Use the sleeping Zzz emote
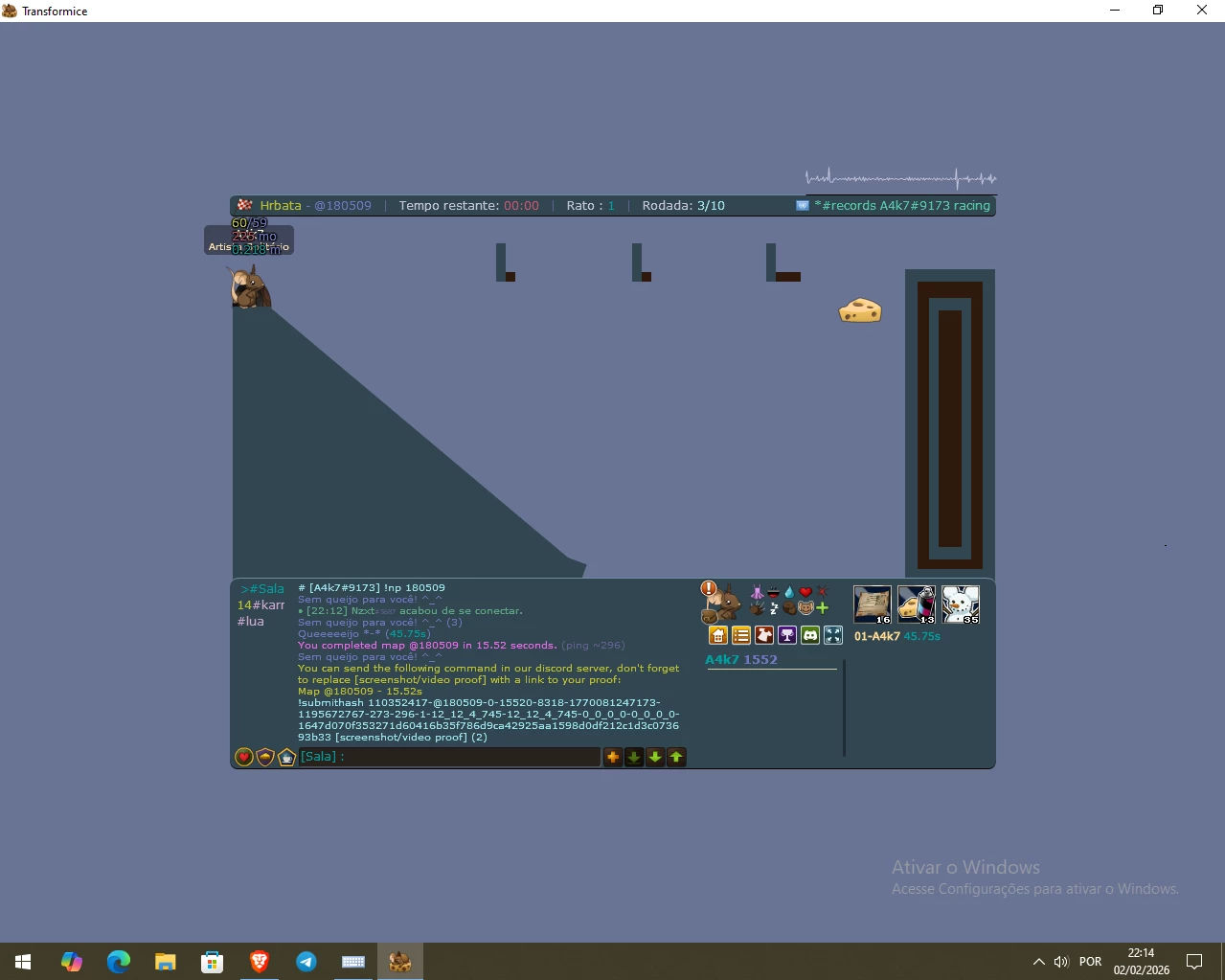Viewport: 1225px width, 980px height. tap(774, 608)
